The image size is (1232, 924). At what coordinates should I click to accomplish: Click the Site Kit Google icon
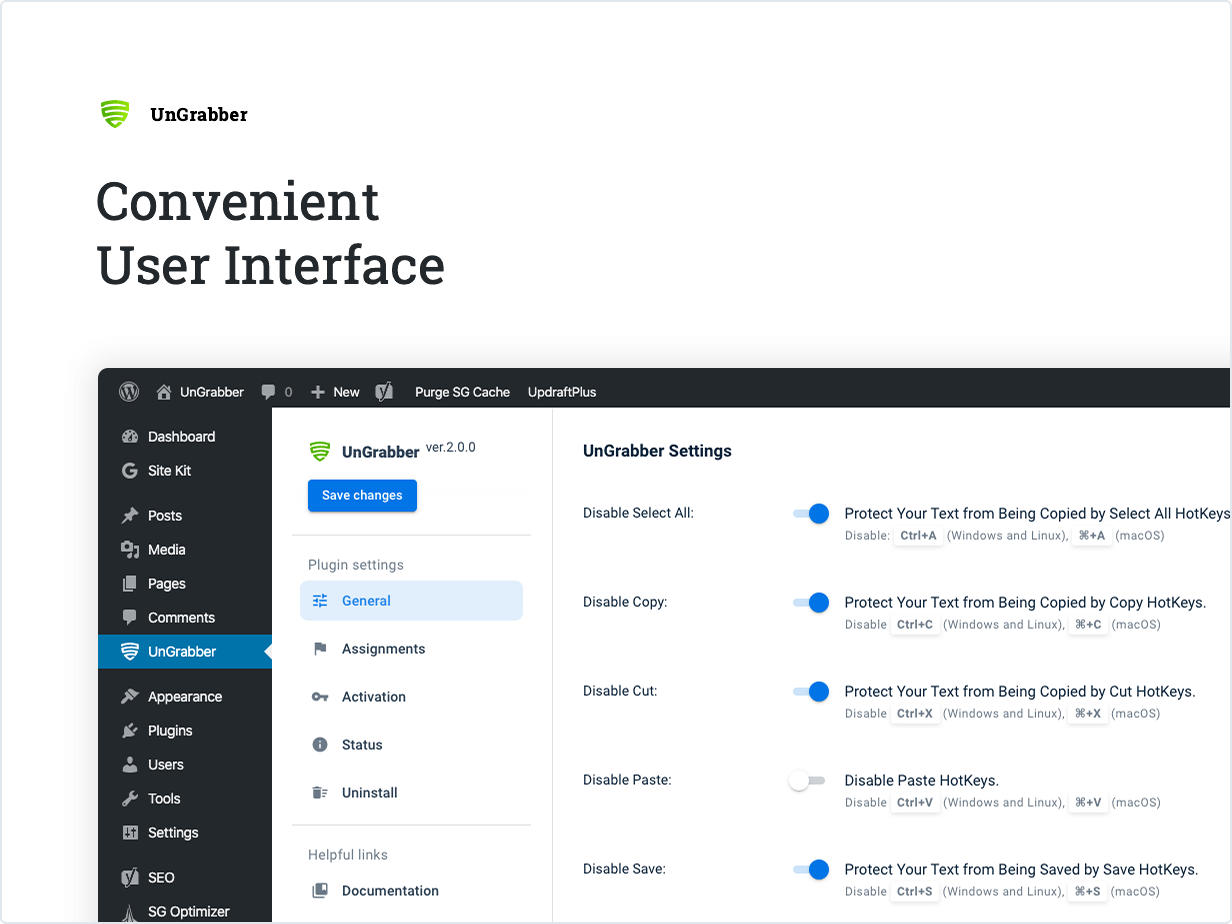129,471
